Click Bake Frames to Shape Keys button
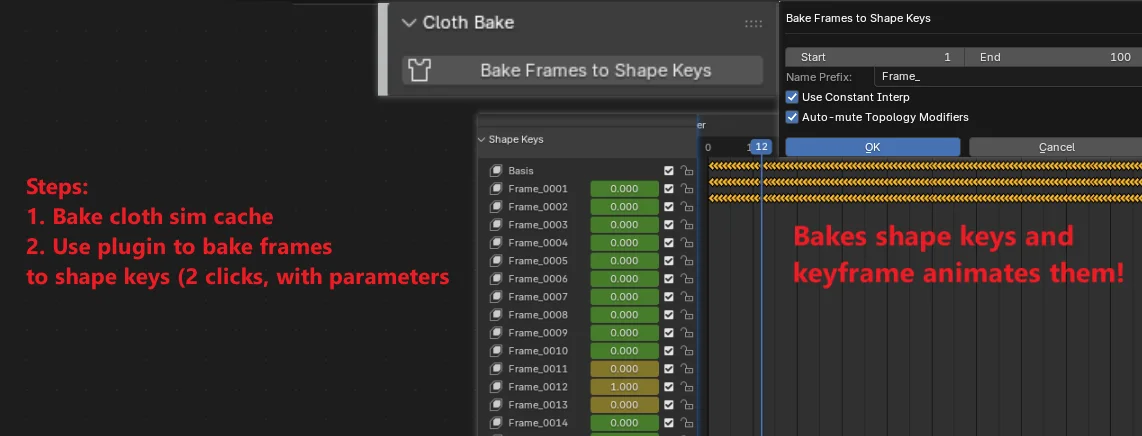 [x=583, y=71]
